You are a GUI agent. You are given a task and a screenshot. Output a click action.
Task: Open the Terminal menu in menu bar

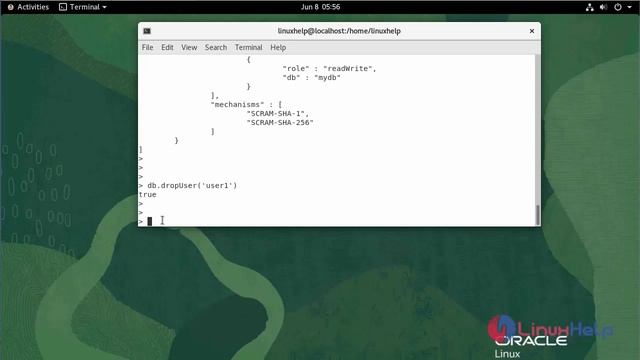pos(249,47)
